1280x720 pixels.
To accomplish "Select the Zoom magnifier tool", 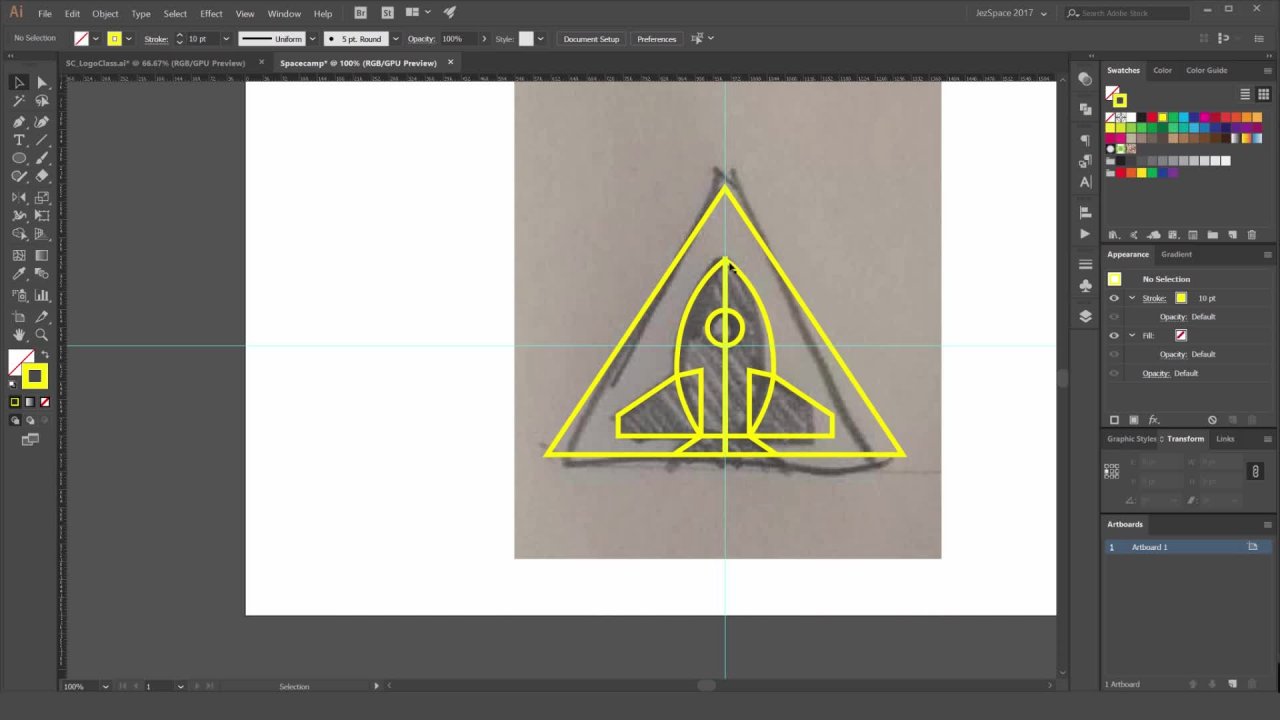I will (42, 335).
